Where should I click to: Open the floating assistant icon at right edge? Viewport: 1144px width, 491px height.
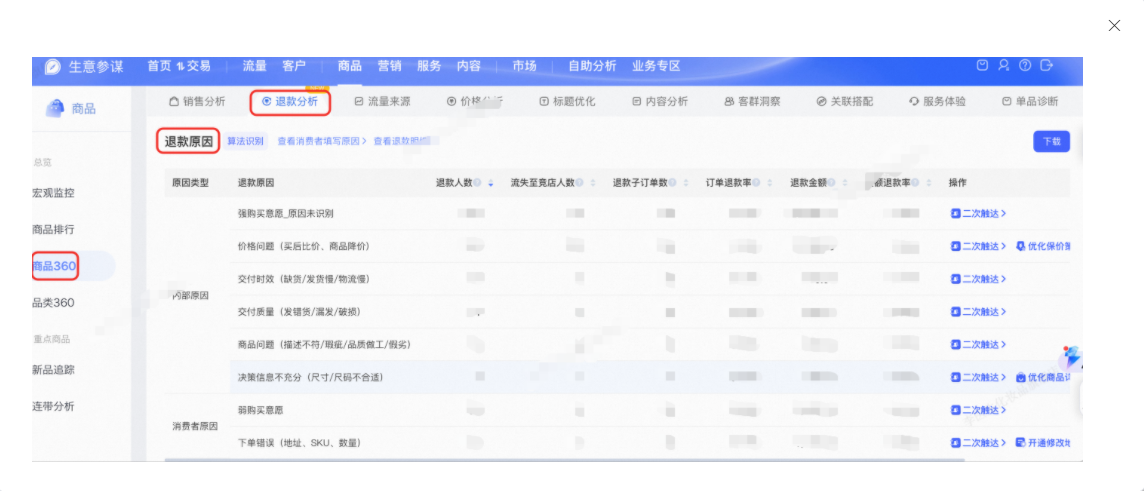tap(1071, 359)
